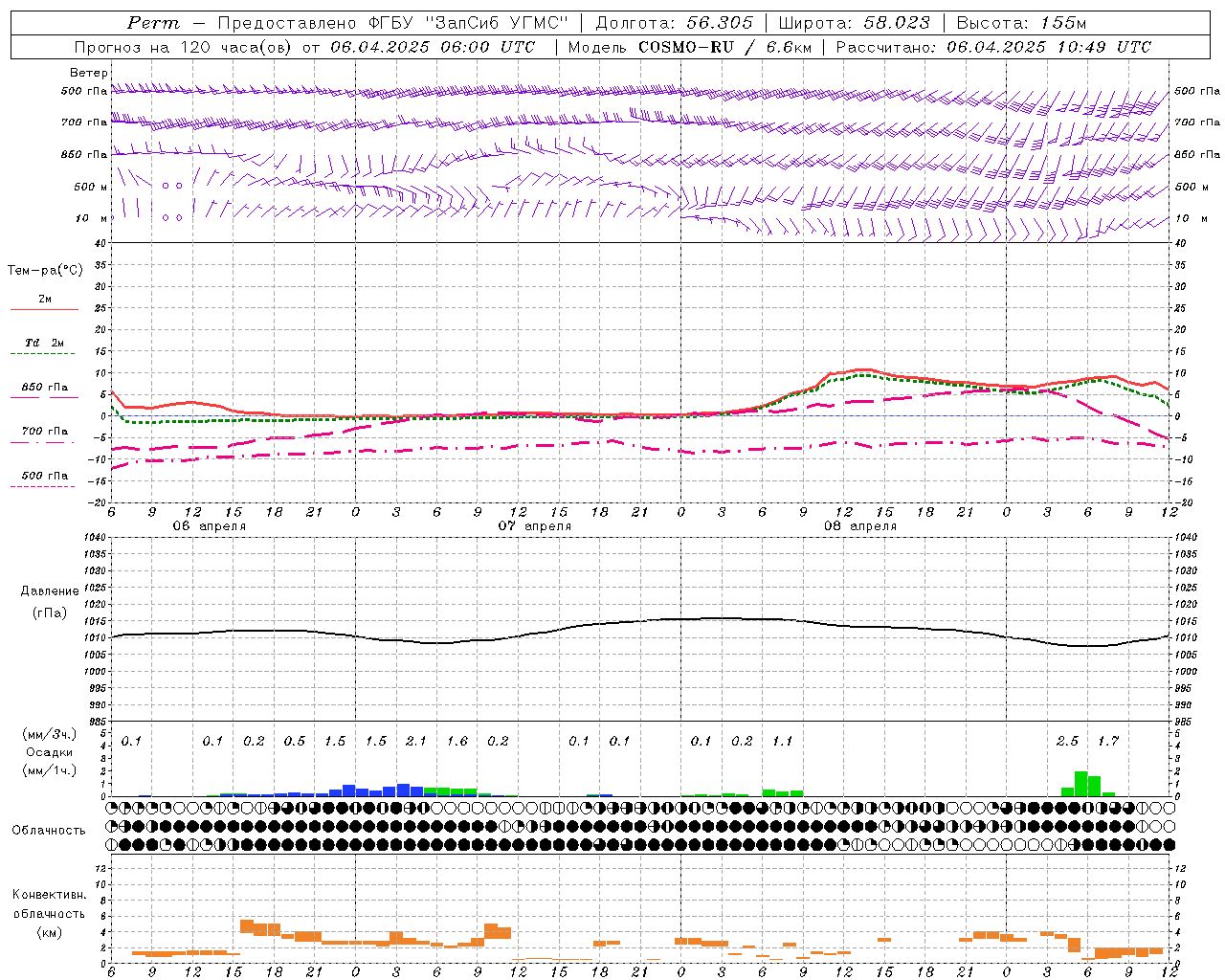
Task: Click the "1.7" three-hour precipitation value
Action: point(1108,742)
